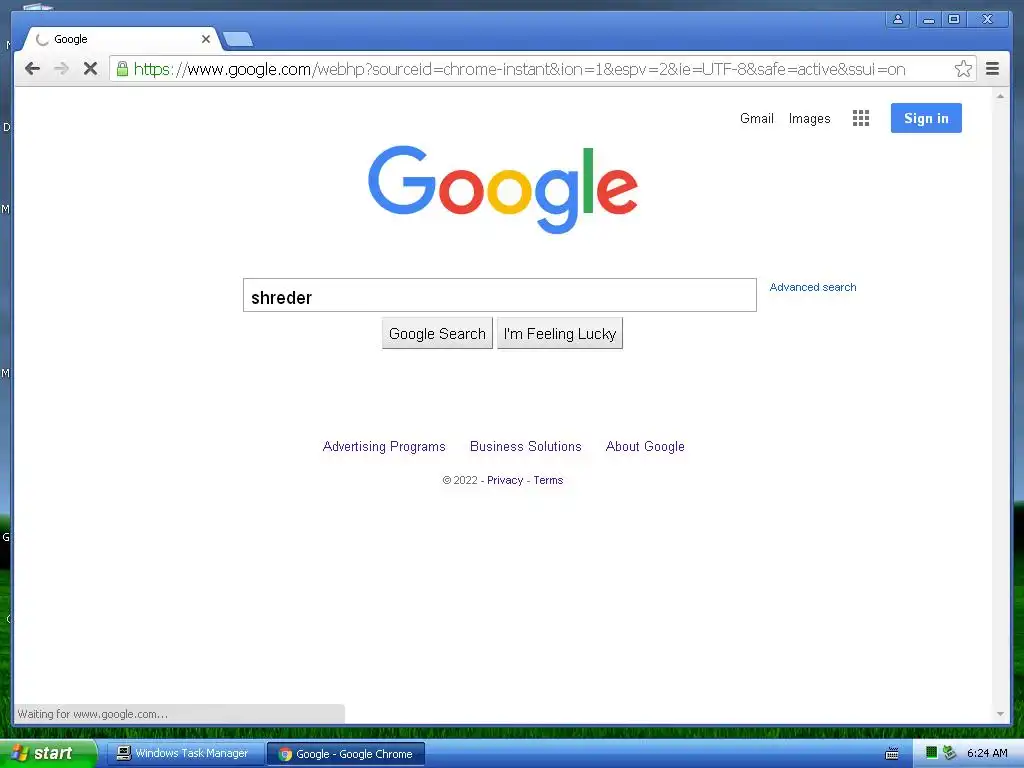Click the Google logo
This screenshot has width=1024, height=768.
click(502, 189)
